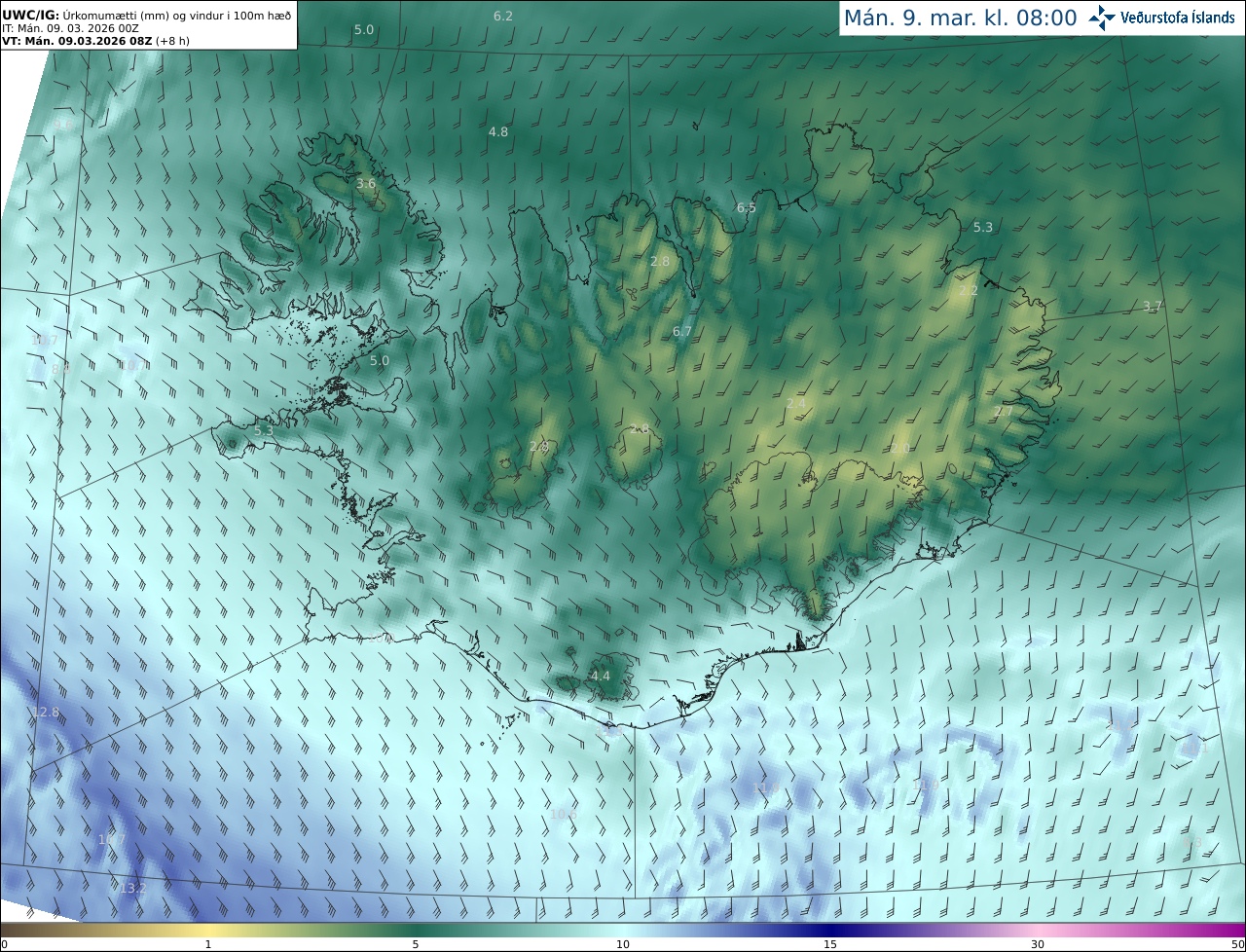
Task: Click the 13.2 value near the colour scale
Action: pyautogui.click(x=132, y=888)
